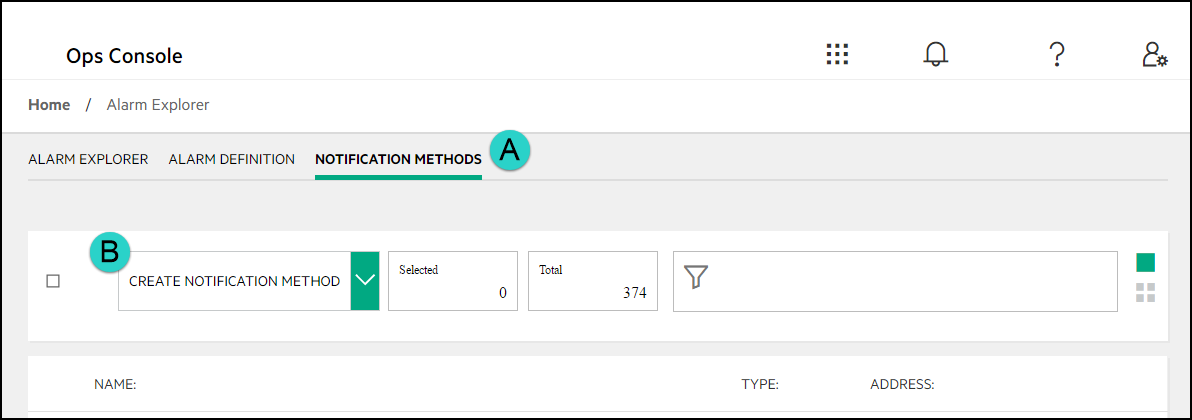The width and height of the screenshot is (1192, 420).
Task: Go to the Home breadcrumb link
Action: click(x=49, y=104)
